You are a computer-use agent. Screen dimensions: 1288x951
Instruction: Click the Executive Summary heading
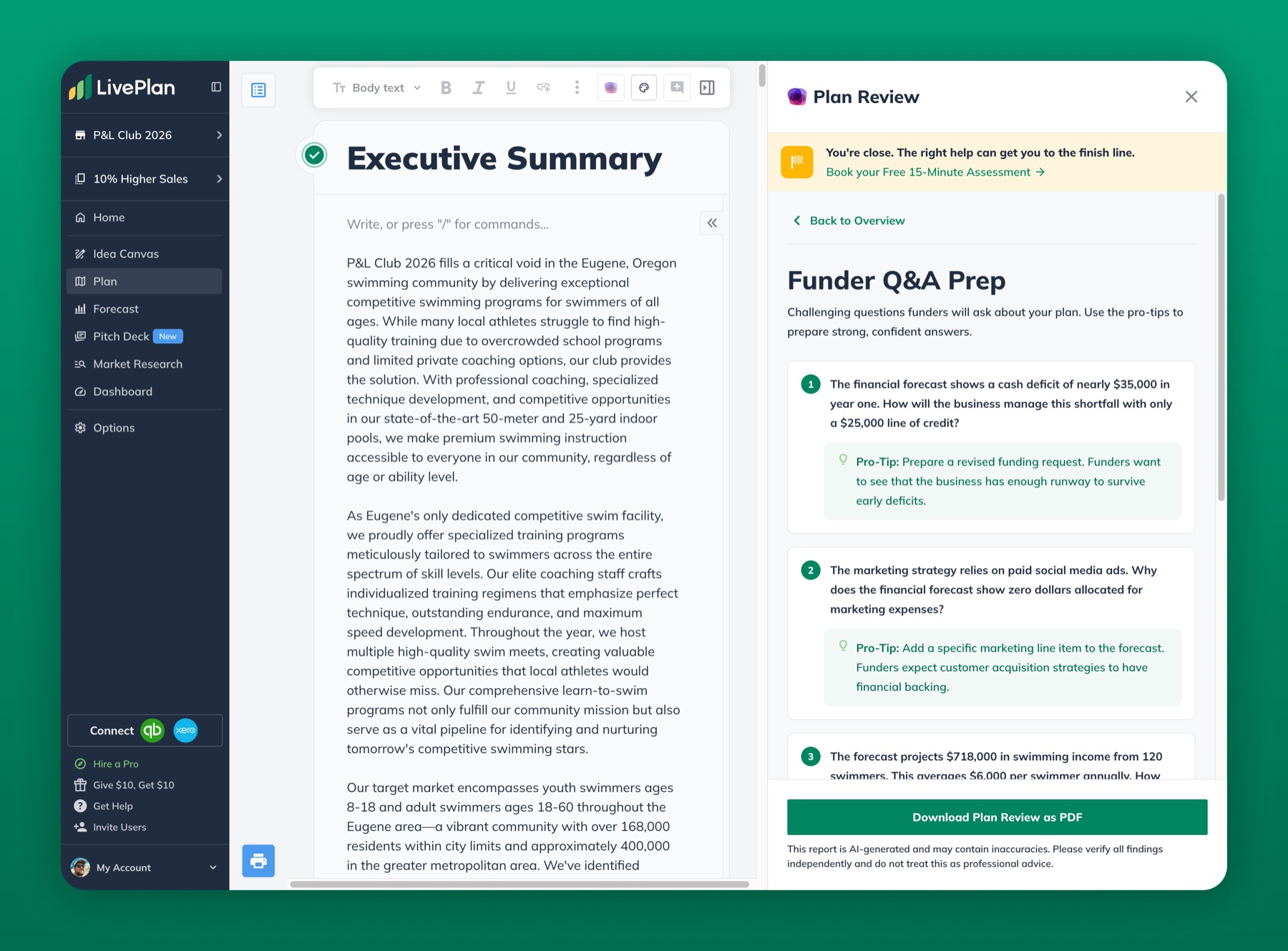(504, 159)
